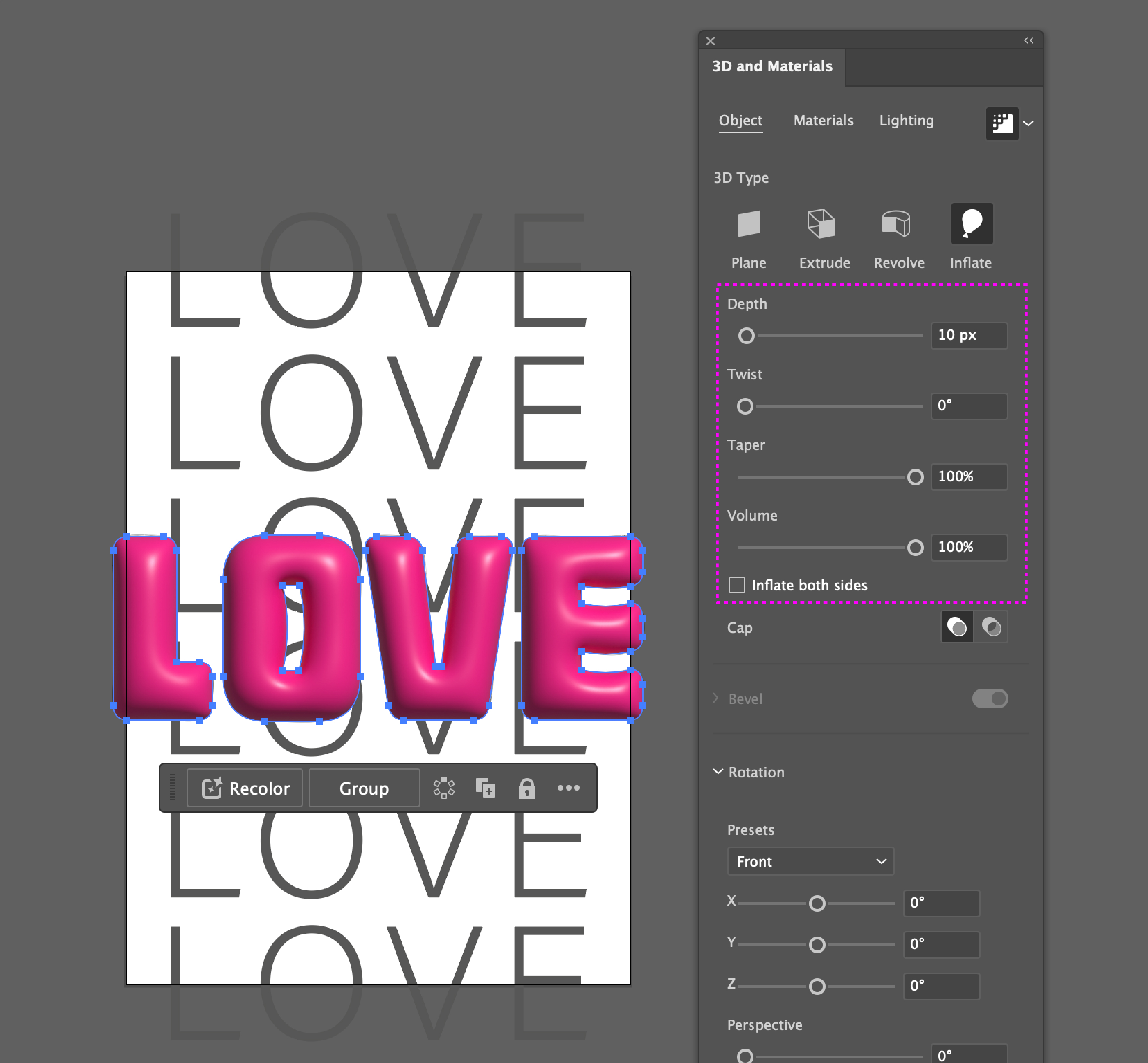Turn off cap for hollow appearance
The height and width of the screenshot is (1063, 1148).
pos(991,626)
